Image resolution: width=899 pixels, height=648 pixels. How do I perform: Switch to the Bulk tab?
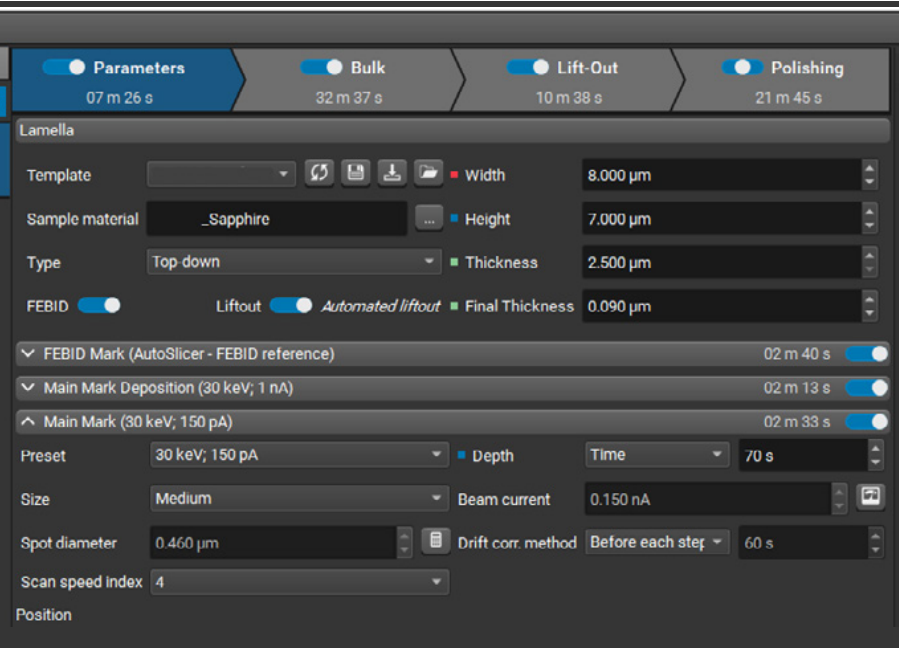pos(345,80)
